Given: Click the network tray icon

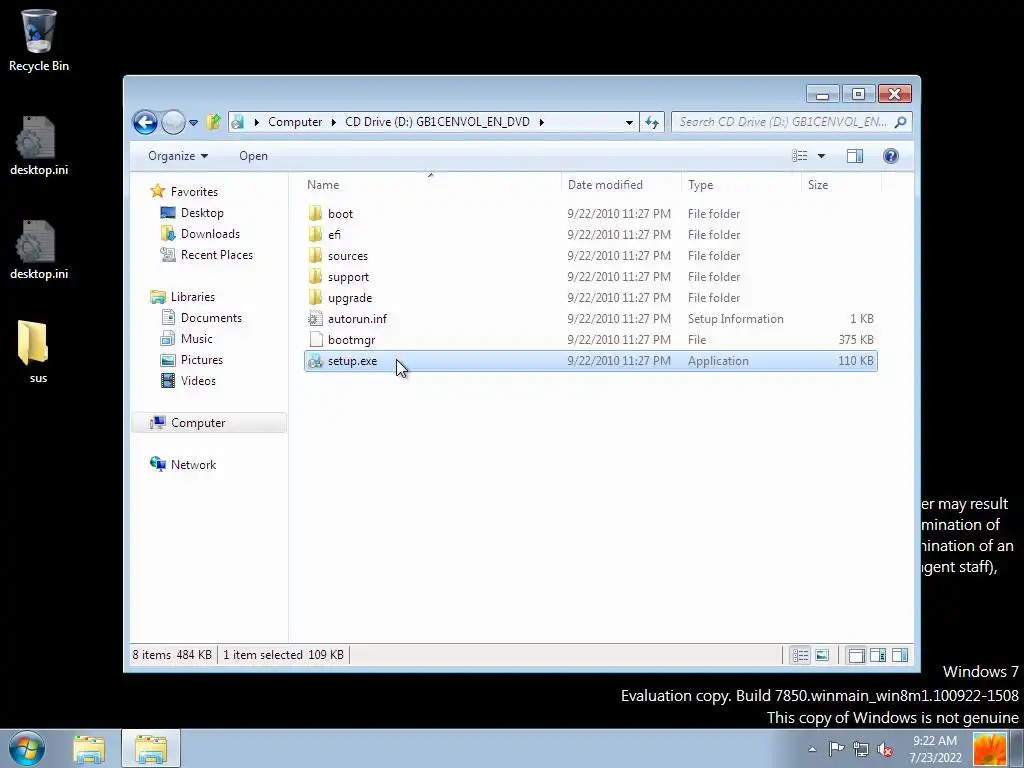Looking at the screenshot, I should tap(861, 749).
